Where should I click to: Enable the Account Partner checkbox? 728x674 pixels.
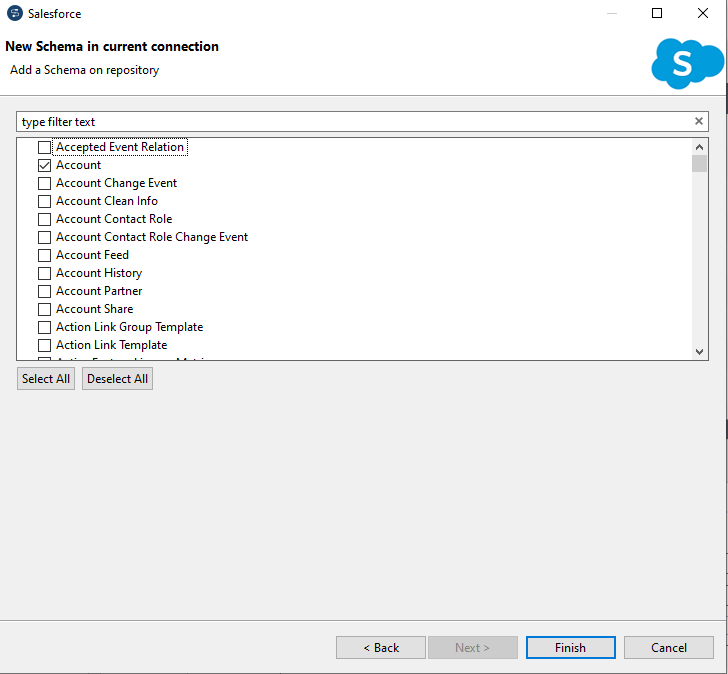[45, 292]
